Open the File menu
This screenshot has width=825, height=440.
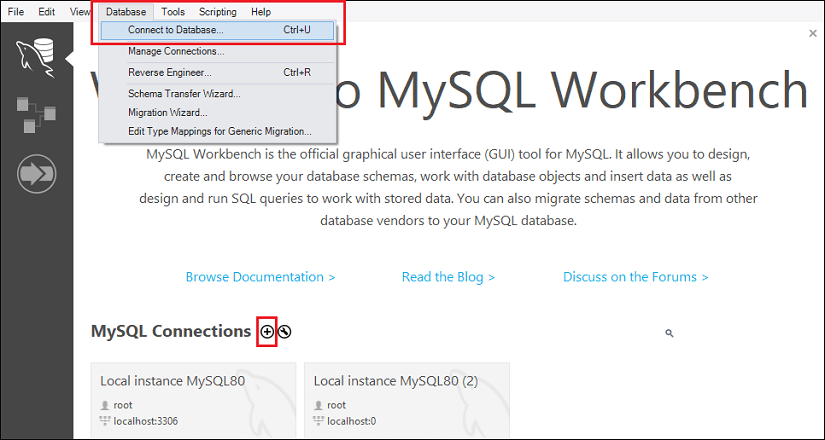(16, 12)
